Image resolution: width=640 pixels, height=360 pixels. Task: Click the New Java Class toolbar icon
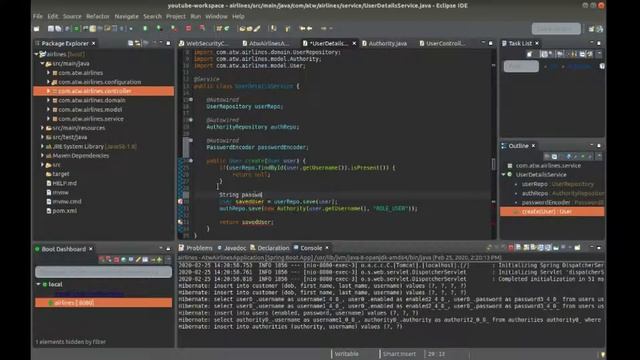227,29
